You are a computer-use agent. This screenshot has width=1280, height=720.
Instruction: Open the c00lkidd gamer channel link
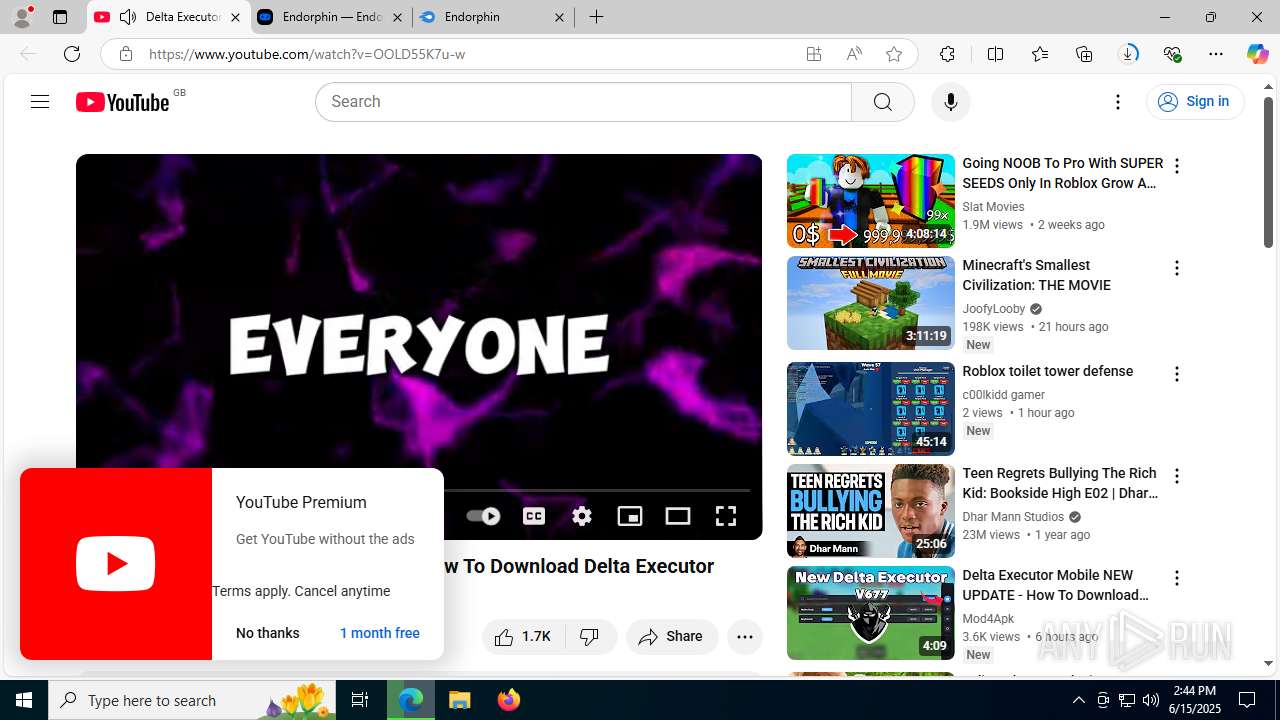pyautogui.click(x=1003, y=395)
